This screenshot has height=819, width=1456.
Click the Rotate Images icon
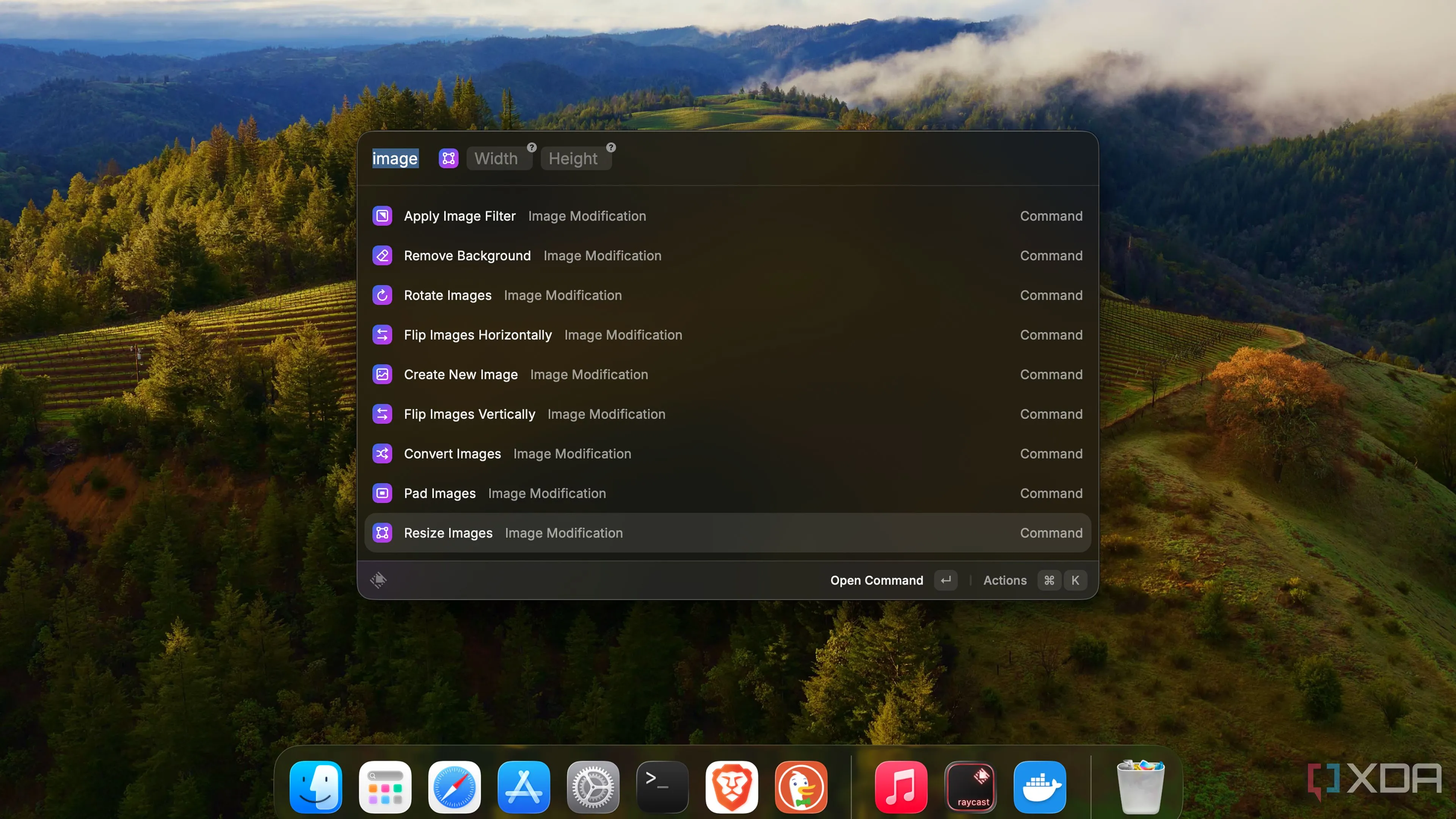pyautogui.click(x=382, y=295)
